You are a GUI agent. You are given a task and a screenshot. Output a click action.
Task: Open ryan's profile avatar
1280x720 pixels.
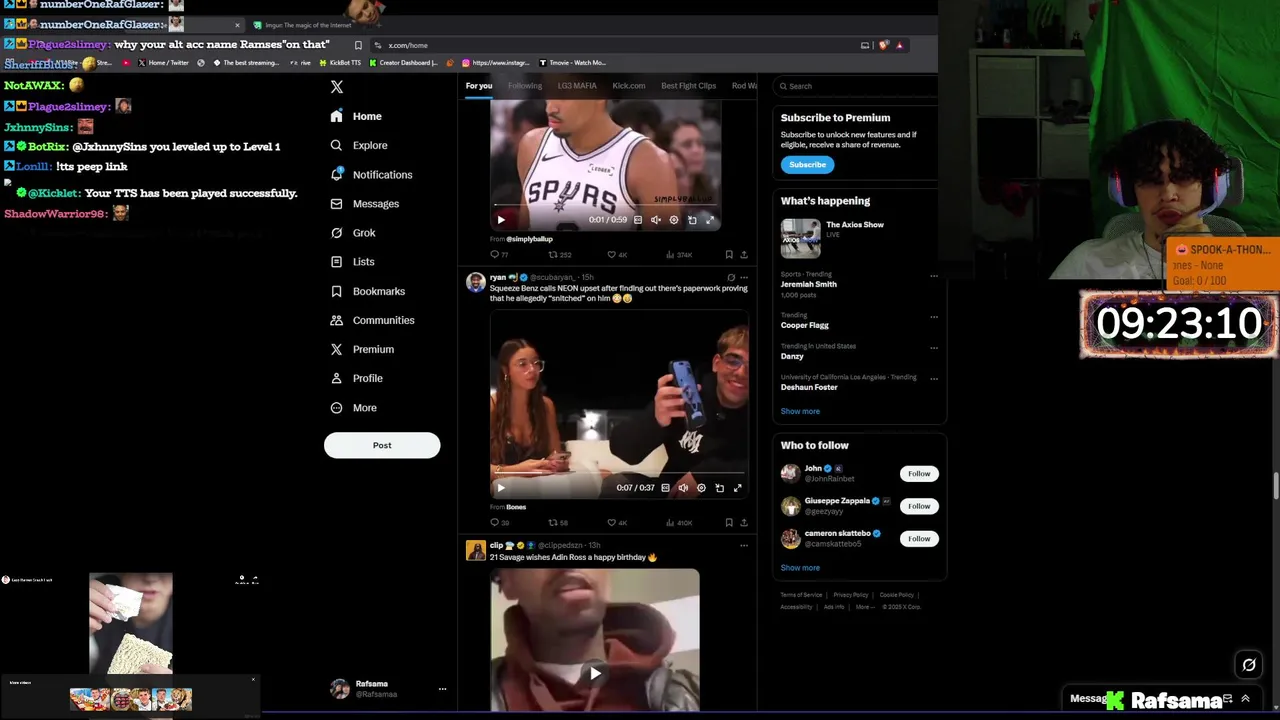476,282
